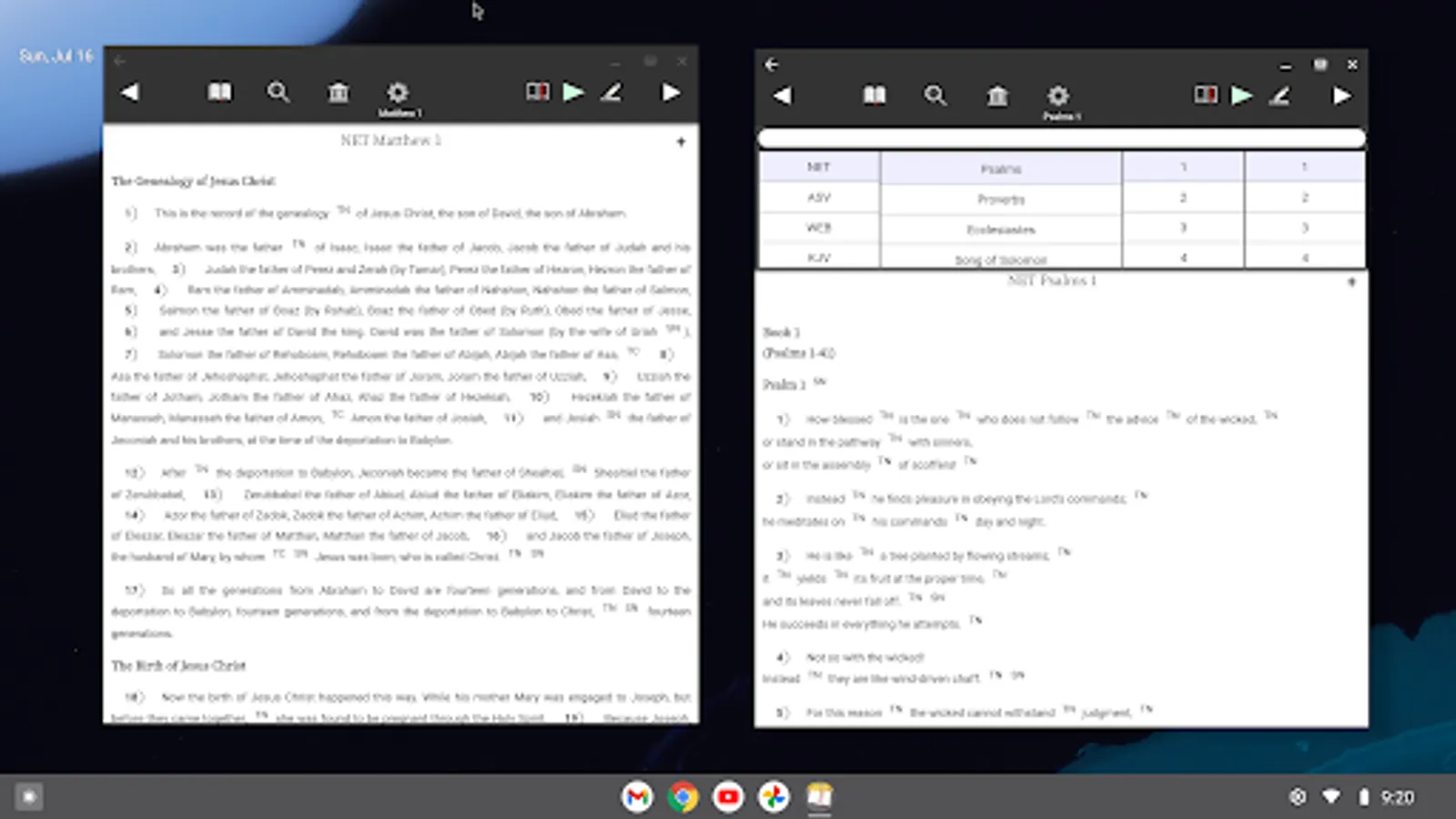
Task: Select Psalms in the book list
Action: (x=1001, y=168)
